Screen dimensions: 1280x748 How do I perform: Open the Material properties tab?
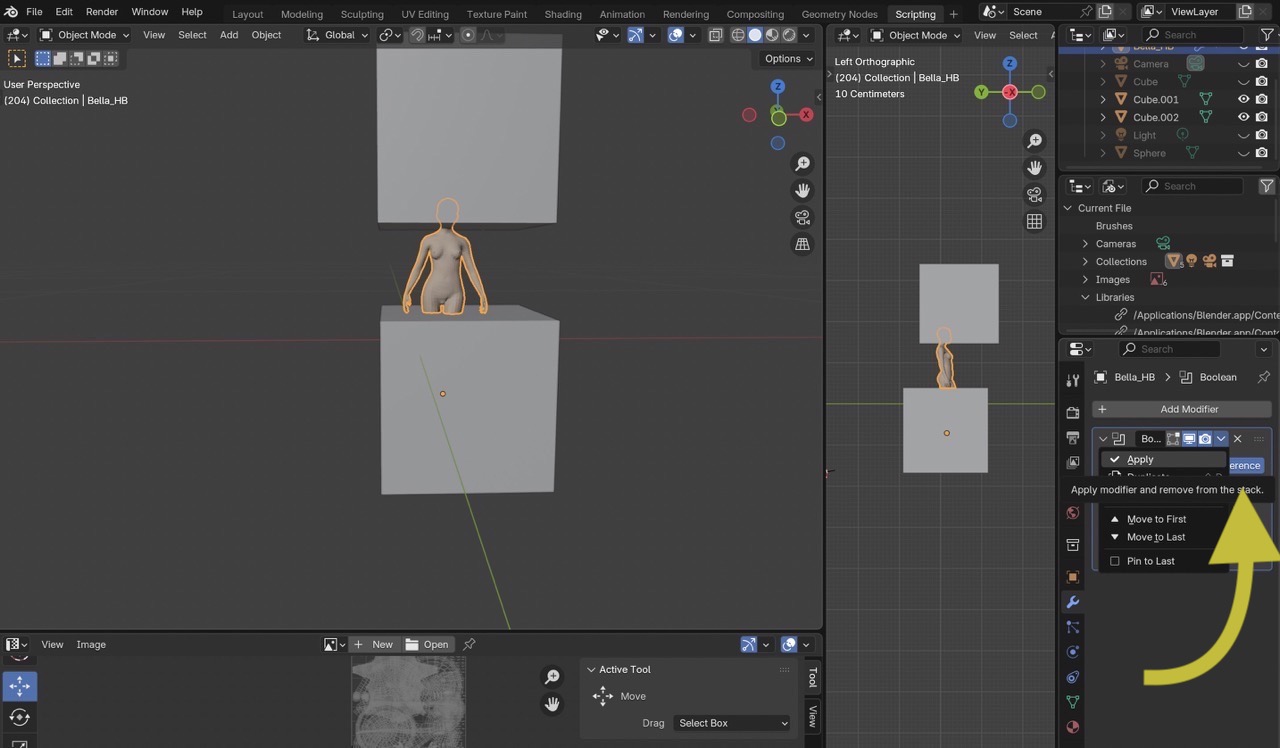(x=1073, y=727)
